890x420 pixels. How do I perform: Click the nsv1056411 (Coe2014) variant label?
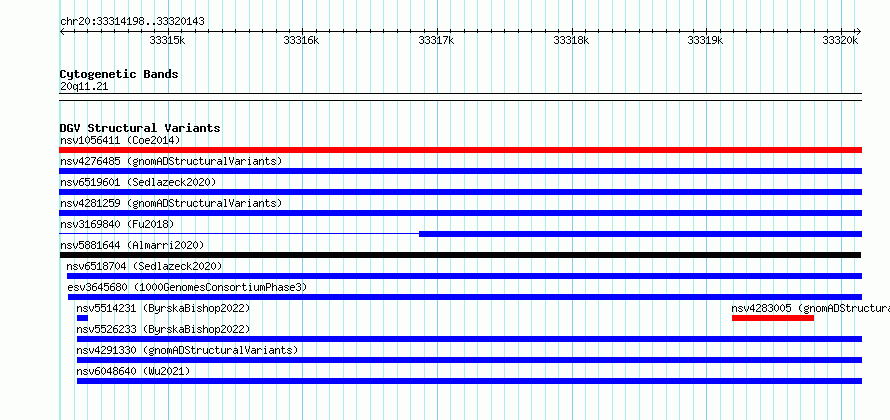(120, 140)
